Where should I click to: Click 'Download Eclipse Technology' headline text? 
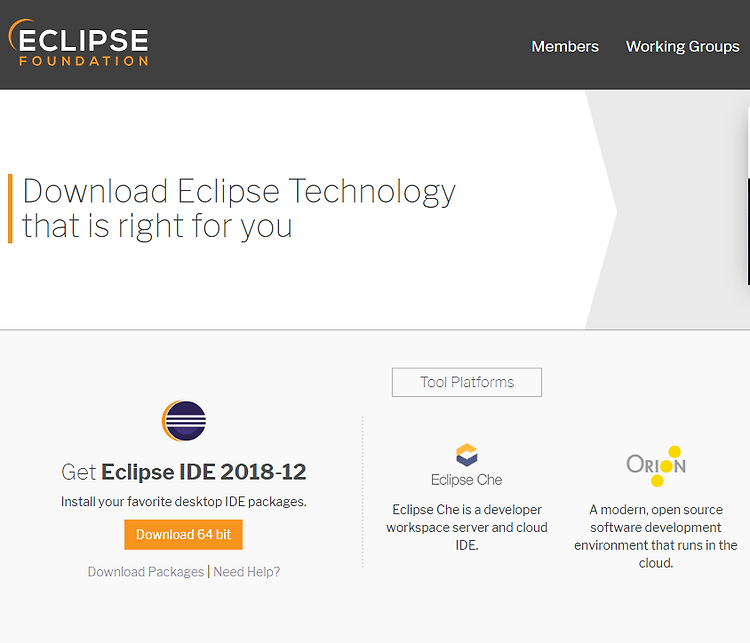pos(239,191)
